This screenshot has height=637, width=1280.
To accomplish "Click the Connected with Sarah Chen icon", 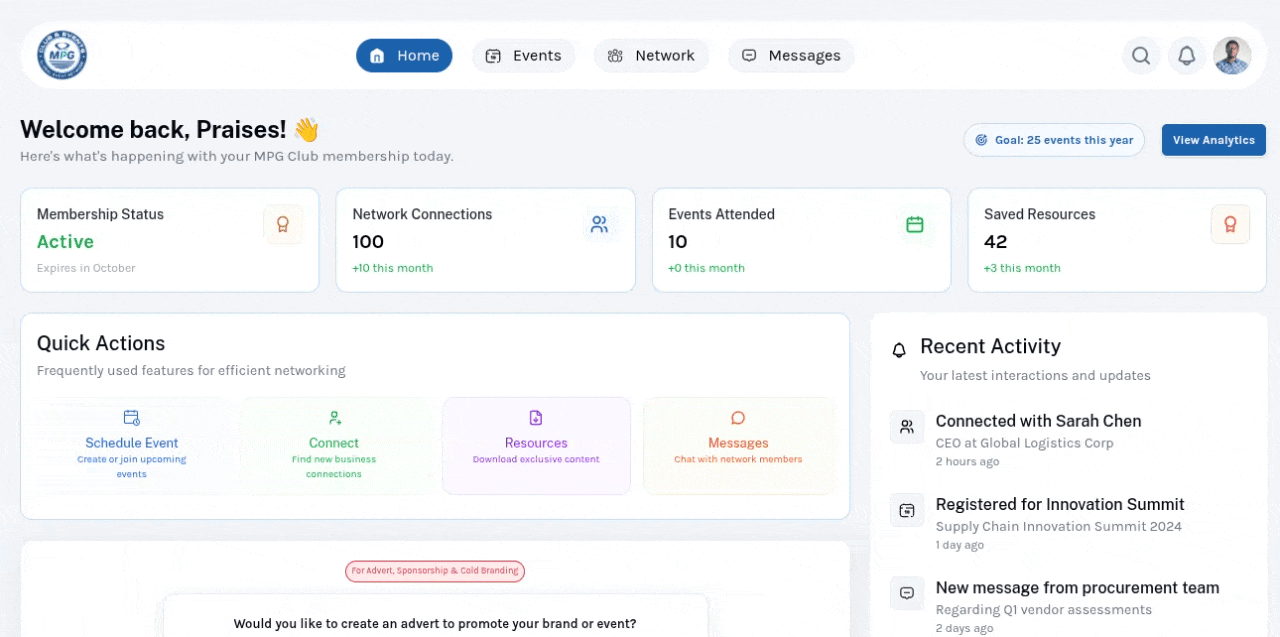I will pos(907,427).
